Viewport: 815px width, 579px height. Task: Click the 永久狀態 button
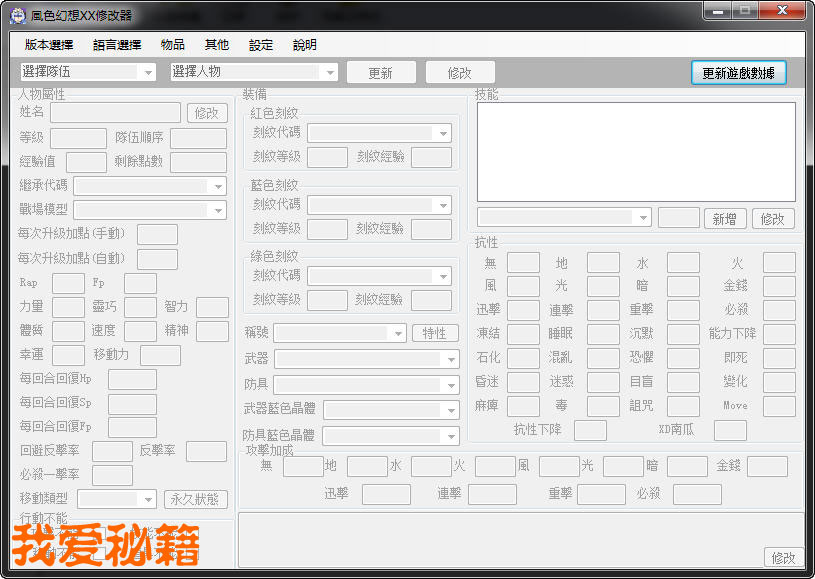pos(195,499)
